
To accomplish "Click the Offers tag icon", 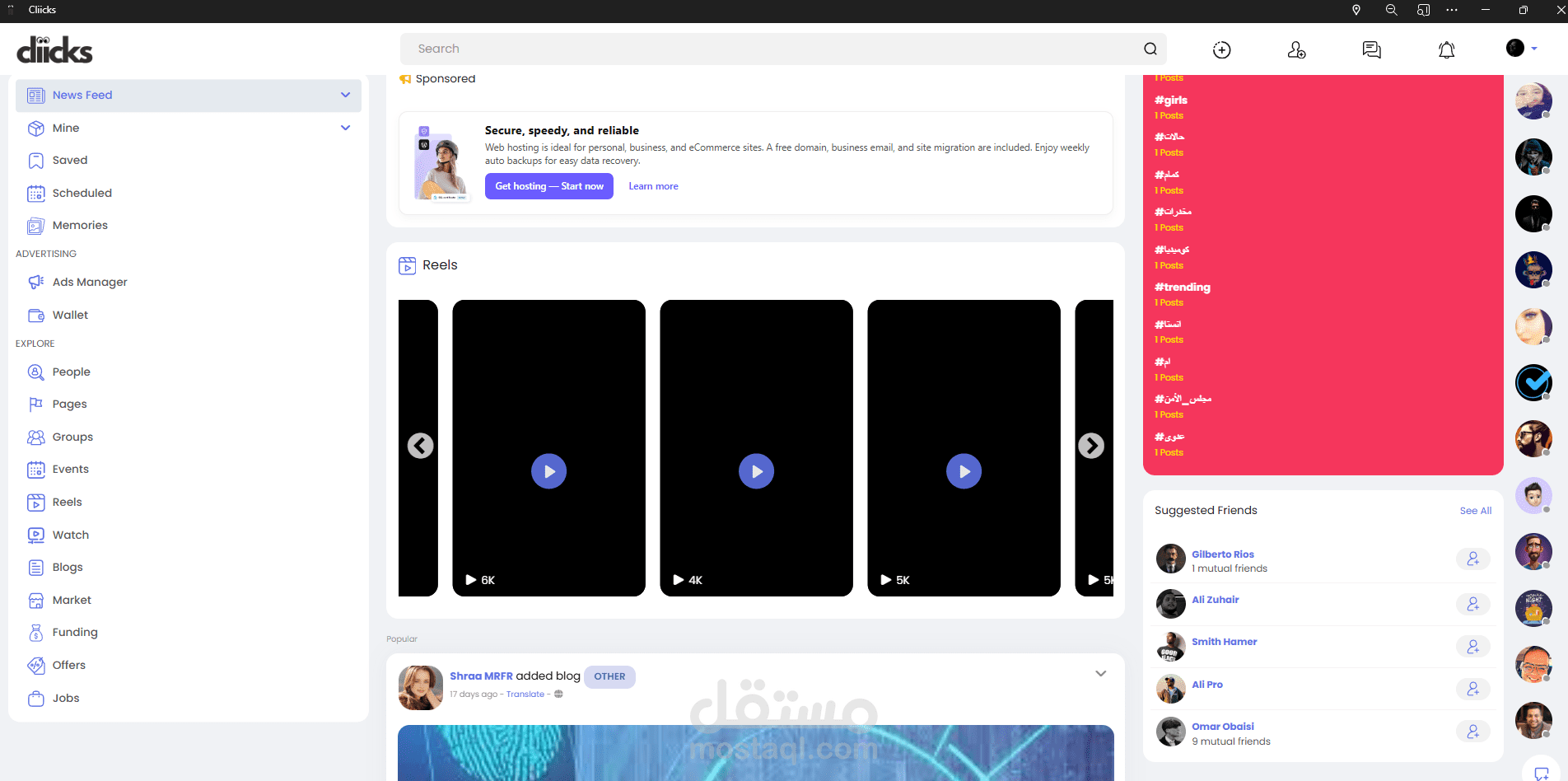I will [35, 665].
